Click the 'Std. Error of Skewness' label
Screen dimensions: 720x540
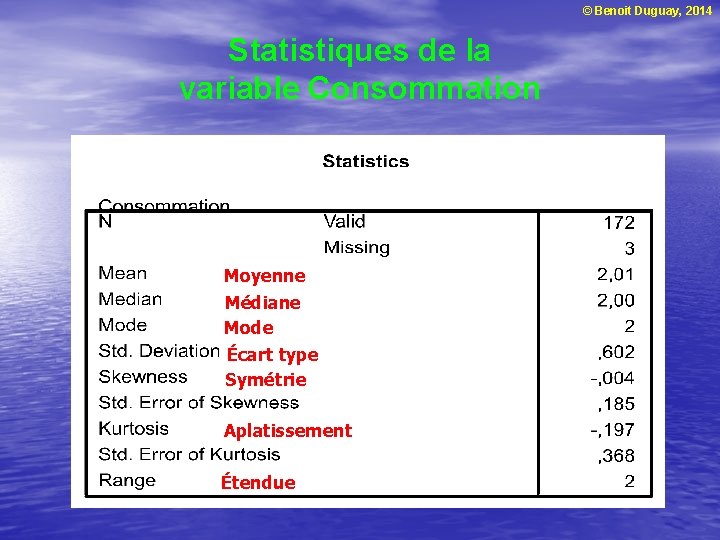[198, 403]
